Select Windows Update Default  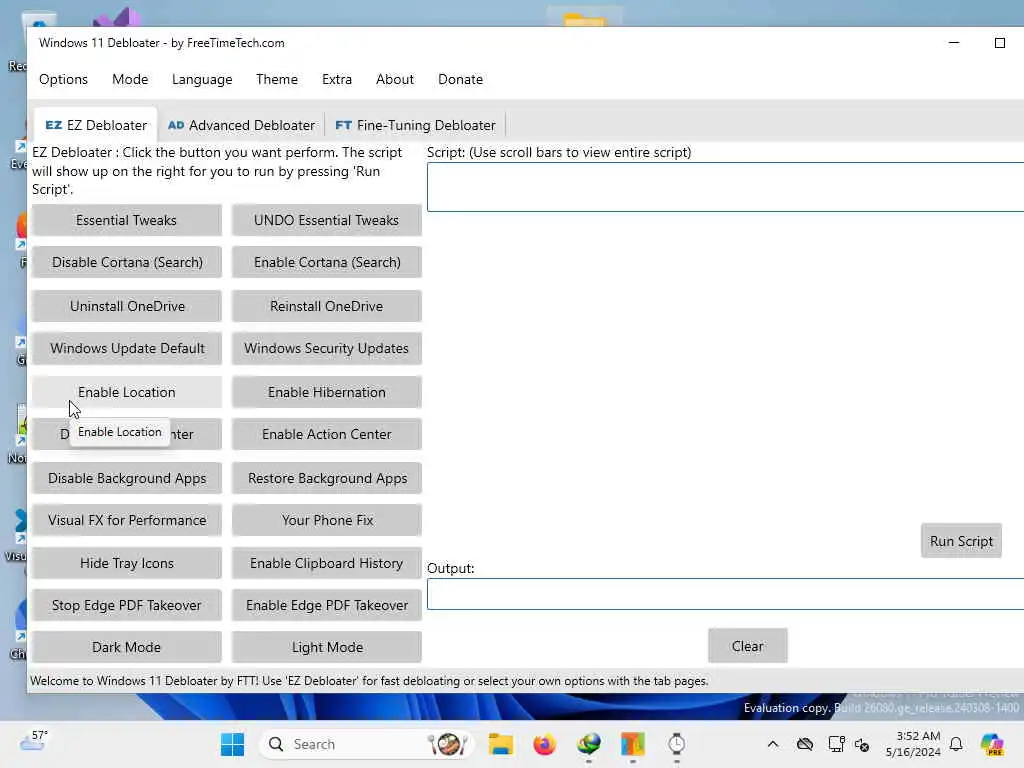click(x=127, y=348)
